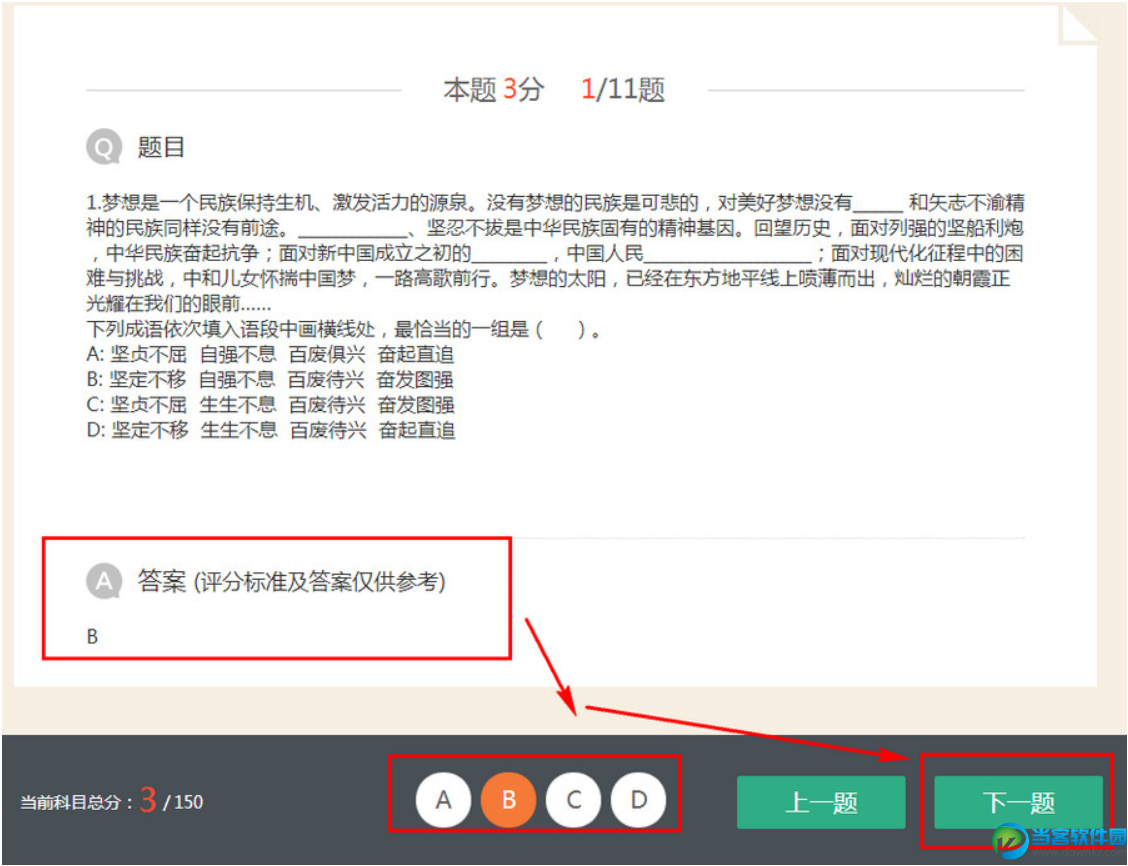Click option line D: 坚定不移 生生不息
The image size is (1128, 866).
pyautogui.click(x=270, y=430)
